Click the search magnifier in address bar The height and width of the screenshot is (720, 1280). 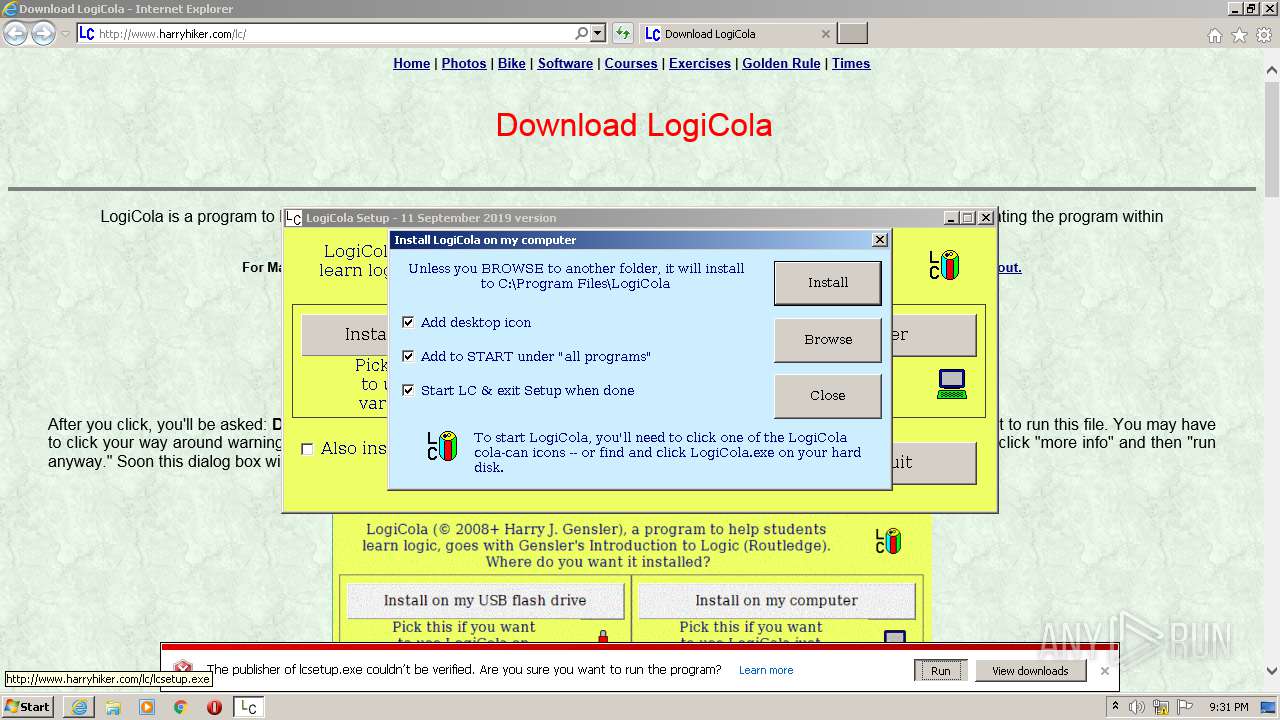[x=581, y=33]
